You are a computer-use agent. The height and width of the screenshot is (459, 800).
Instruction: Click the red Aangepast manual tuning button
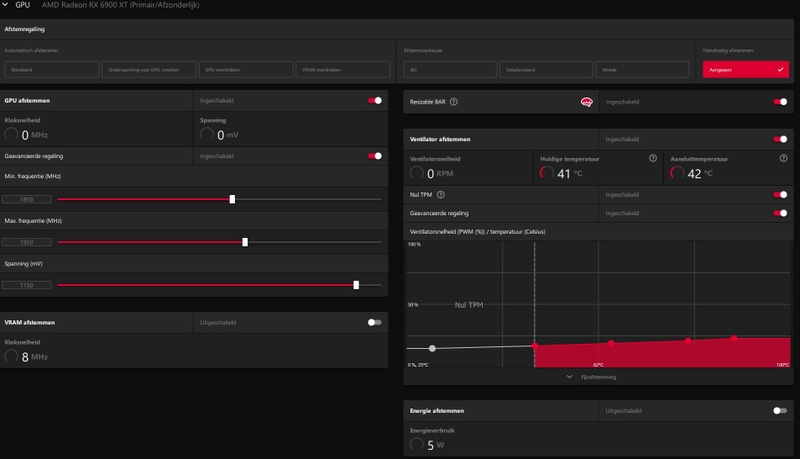click(x=745, y=69)
